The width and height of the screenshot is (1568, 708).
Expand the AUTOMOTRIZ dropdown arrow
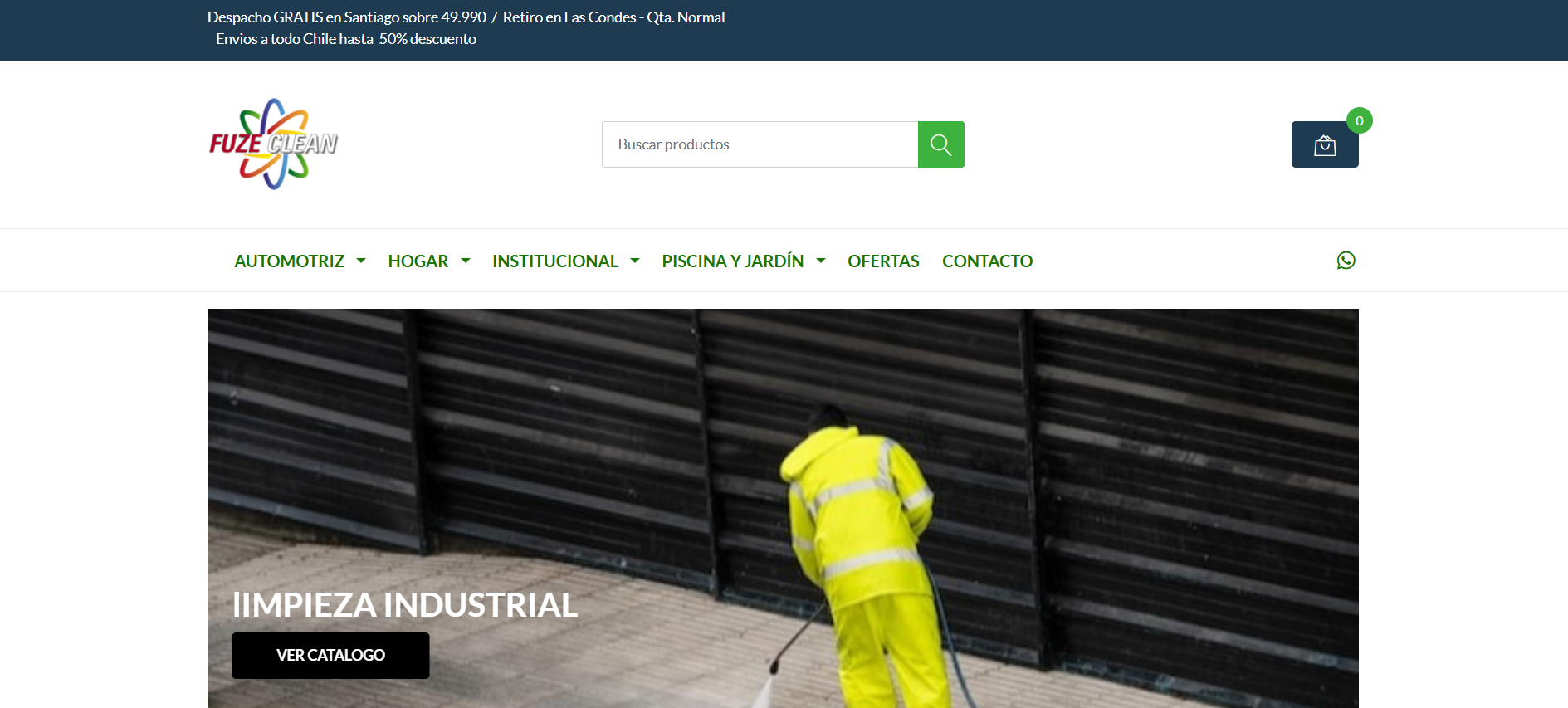(x=361, y=261)
